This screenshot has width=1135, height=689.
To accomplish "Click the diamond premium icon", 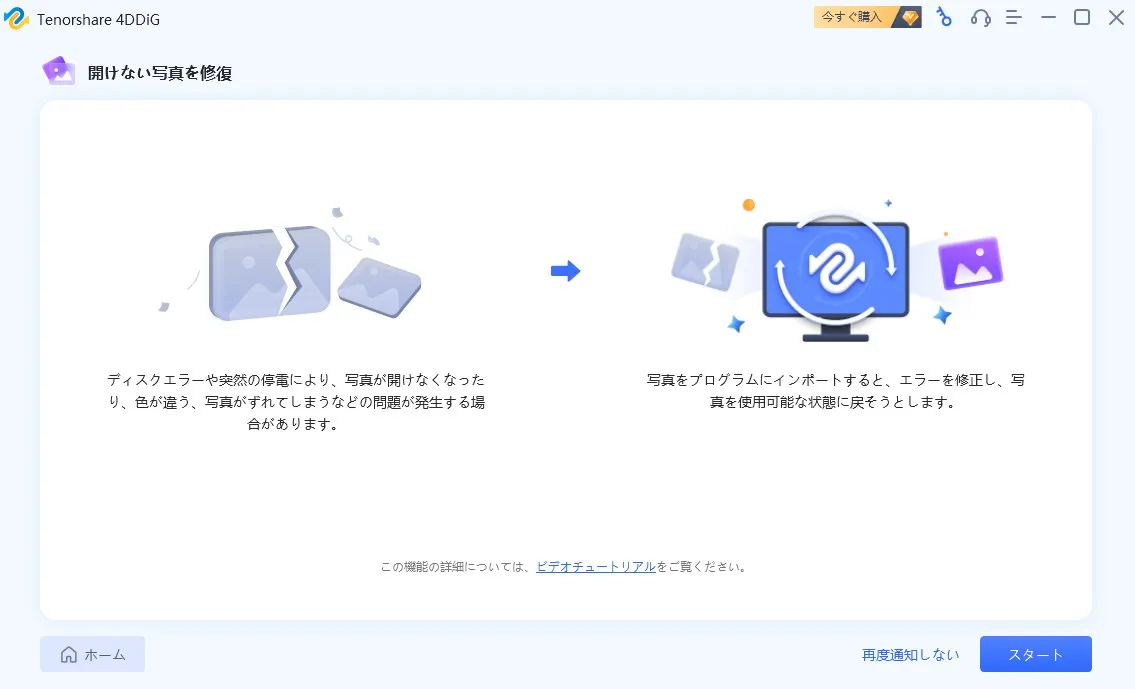I will point(909,17).
